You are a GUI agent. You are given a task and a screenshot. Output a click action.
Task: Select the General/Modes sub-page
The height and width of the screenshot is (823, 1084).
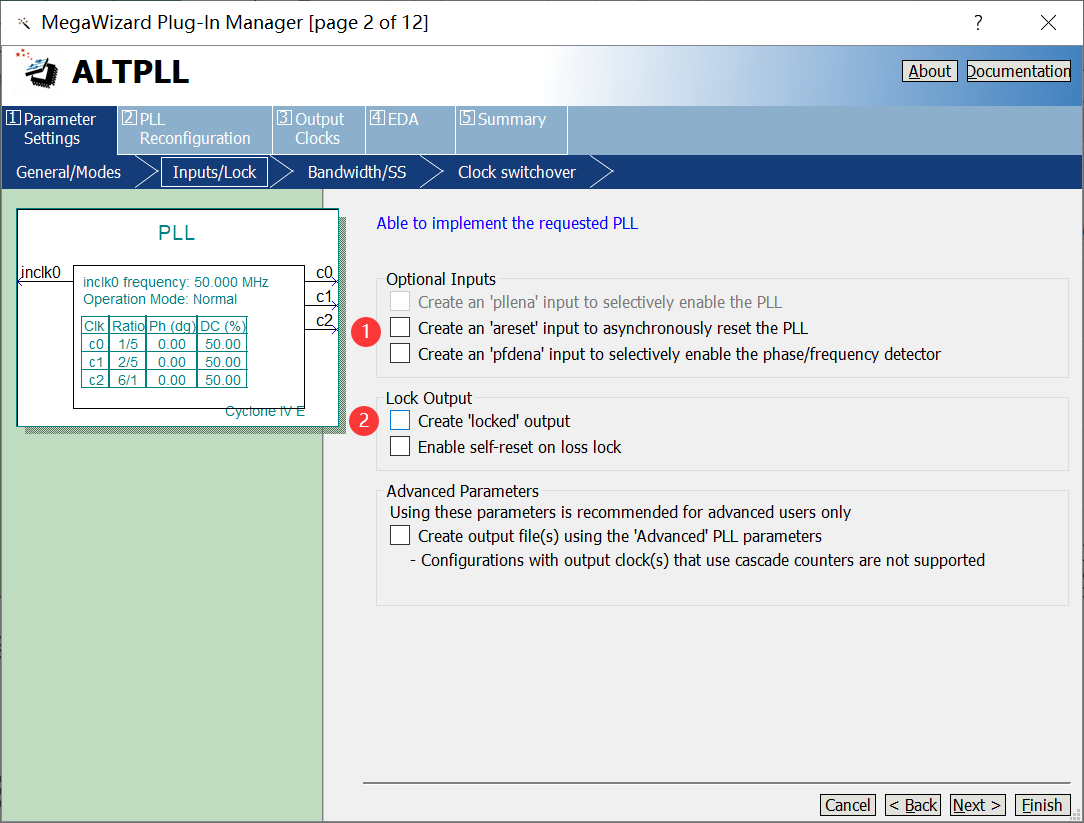point(68,172)
